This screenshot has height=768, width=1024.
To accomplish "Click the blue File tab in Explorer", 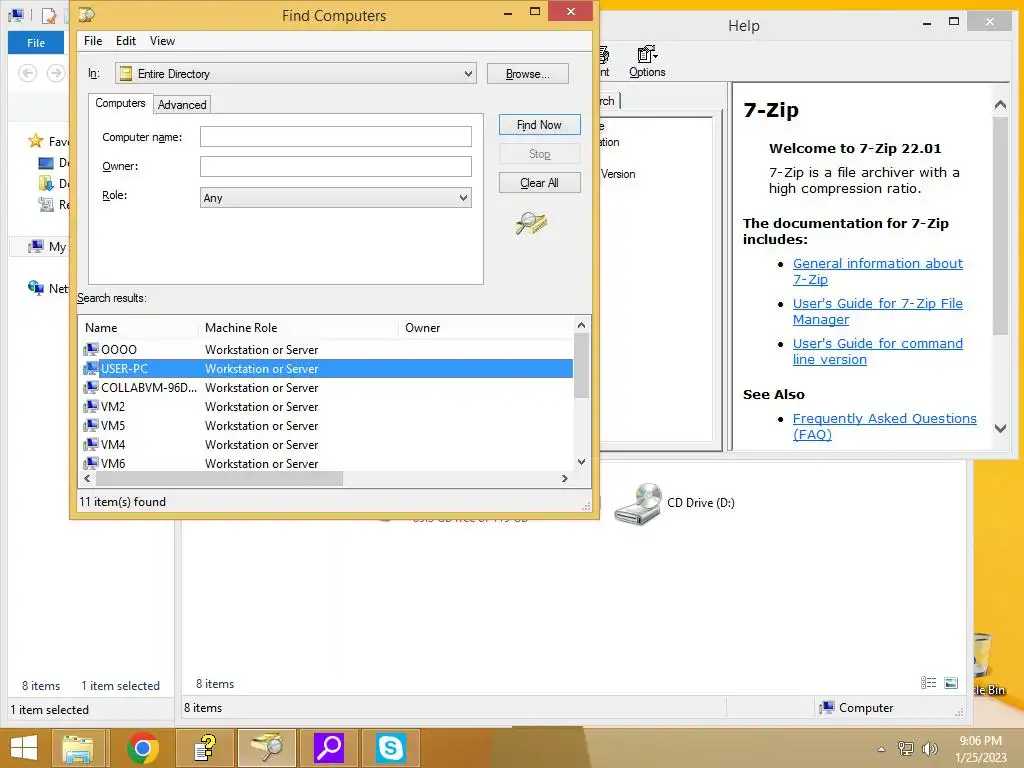I will pos(36,43).
